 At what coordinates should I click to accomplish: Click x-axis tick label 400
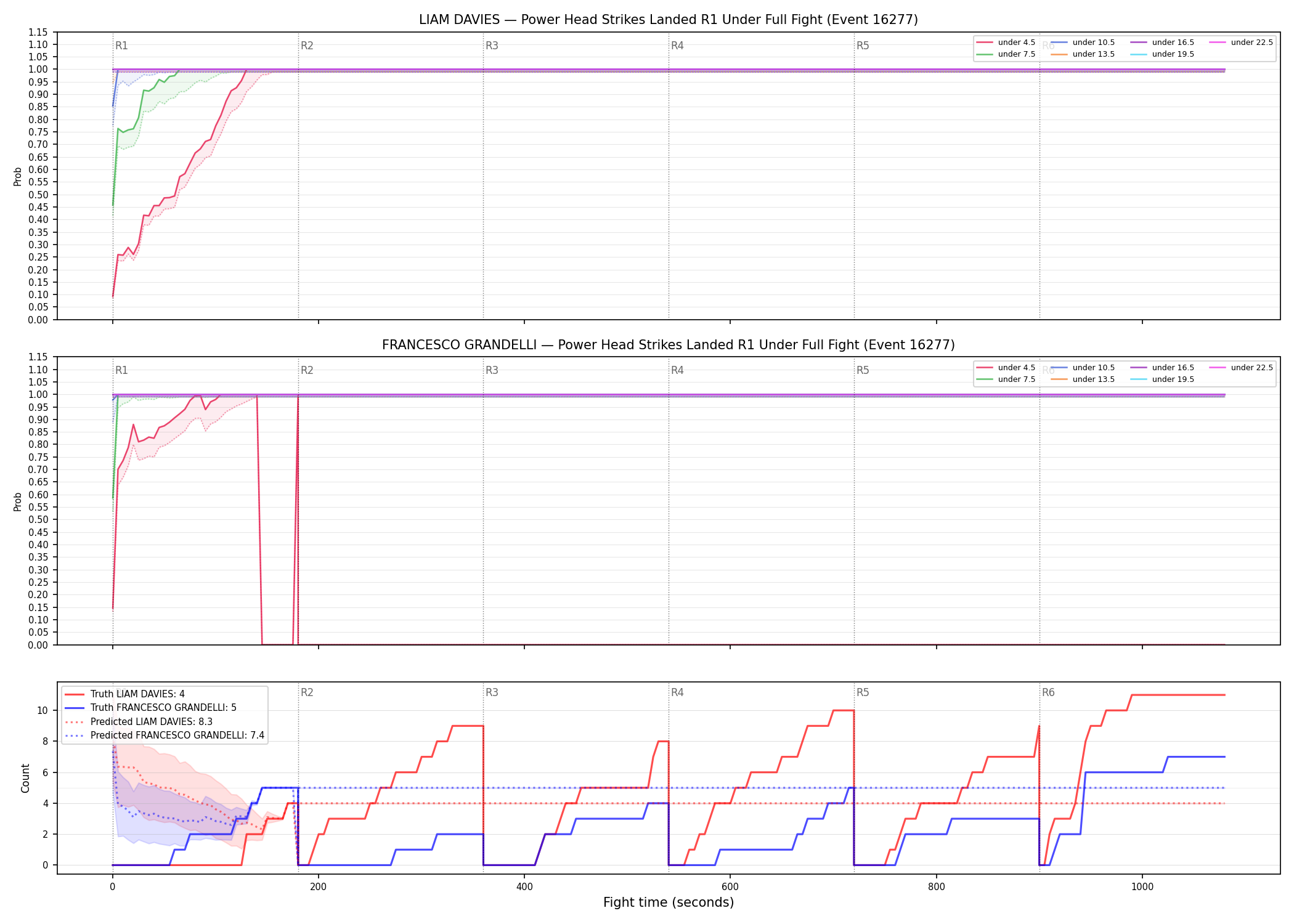pos(524,887)
